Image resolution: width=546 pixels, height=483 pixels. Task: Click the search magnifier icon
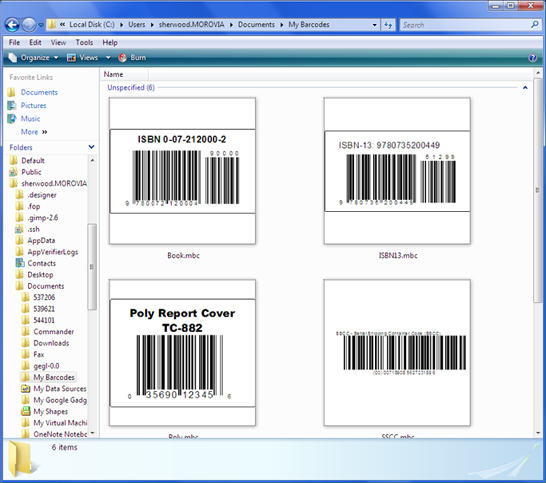click(x=535, y=24)
